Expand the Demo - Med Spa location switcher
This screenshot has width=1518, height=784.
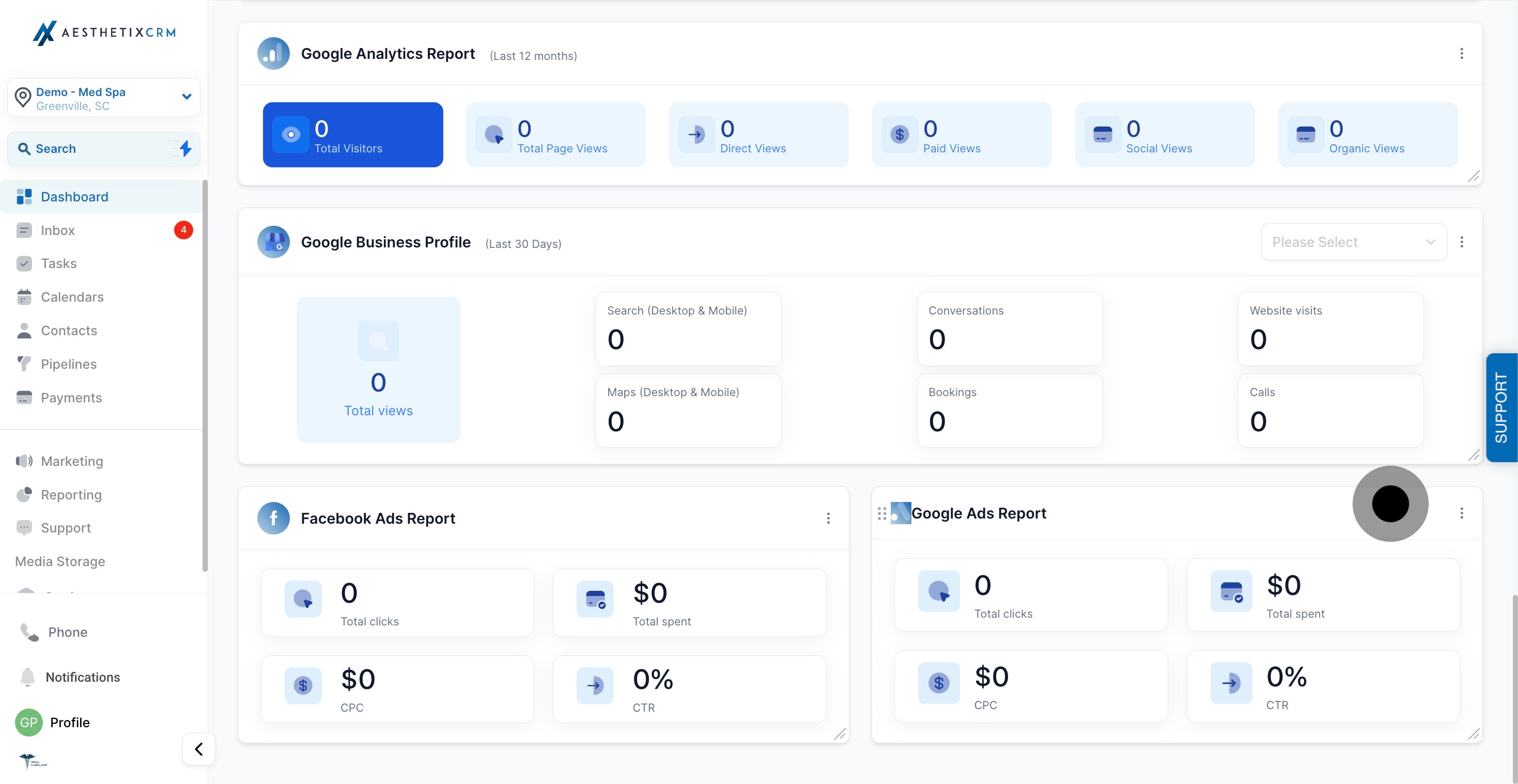pos(104,98)
